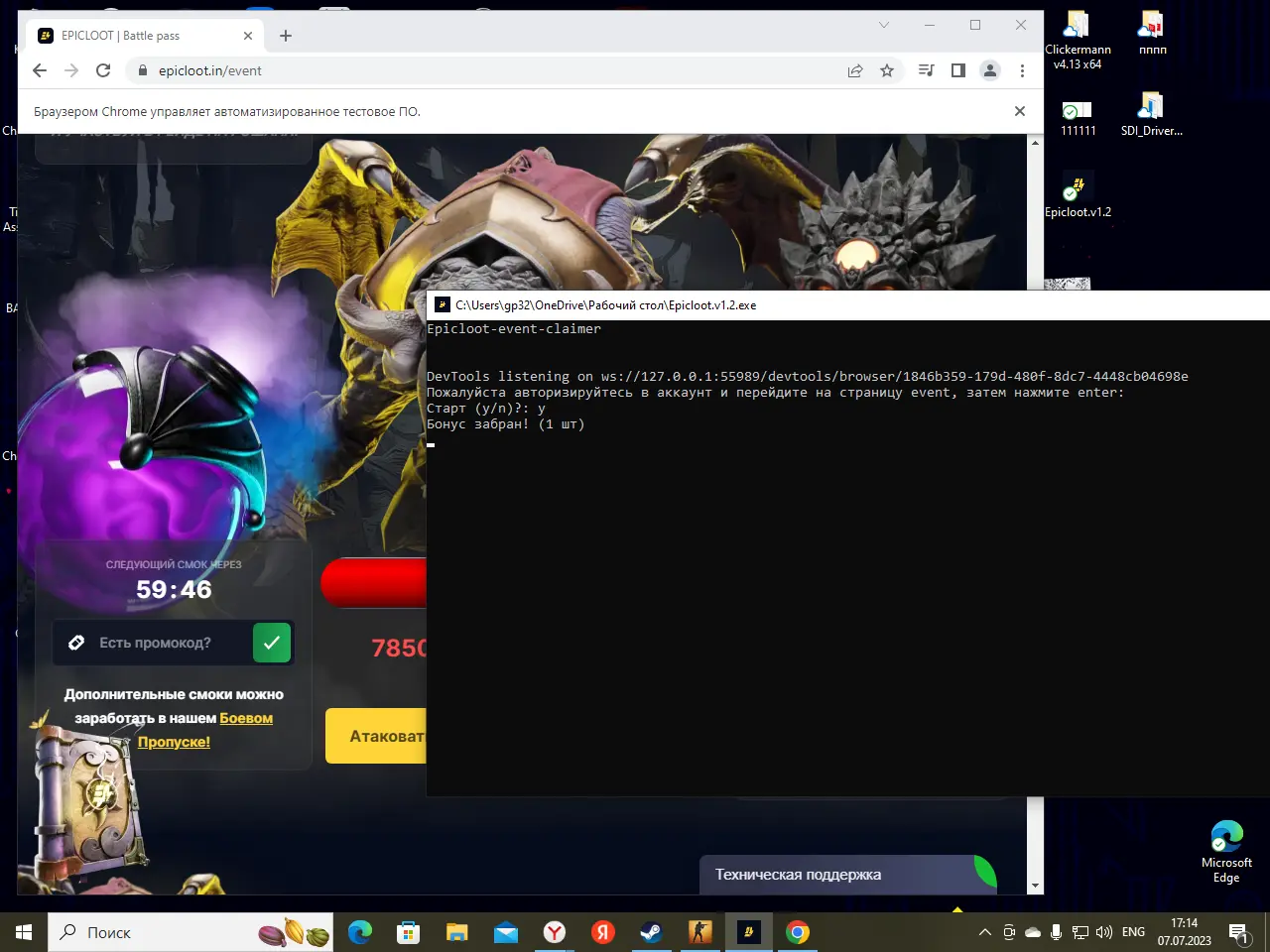The width and height of the screenshot is (1270, 952).
Task: Open Chrome side panel icon
Action: (958, 70)
